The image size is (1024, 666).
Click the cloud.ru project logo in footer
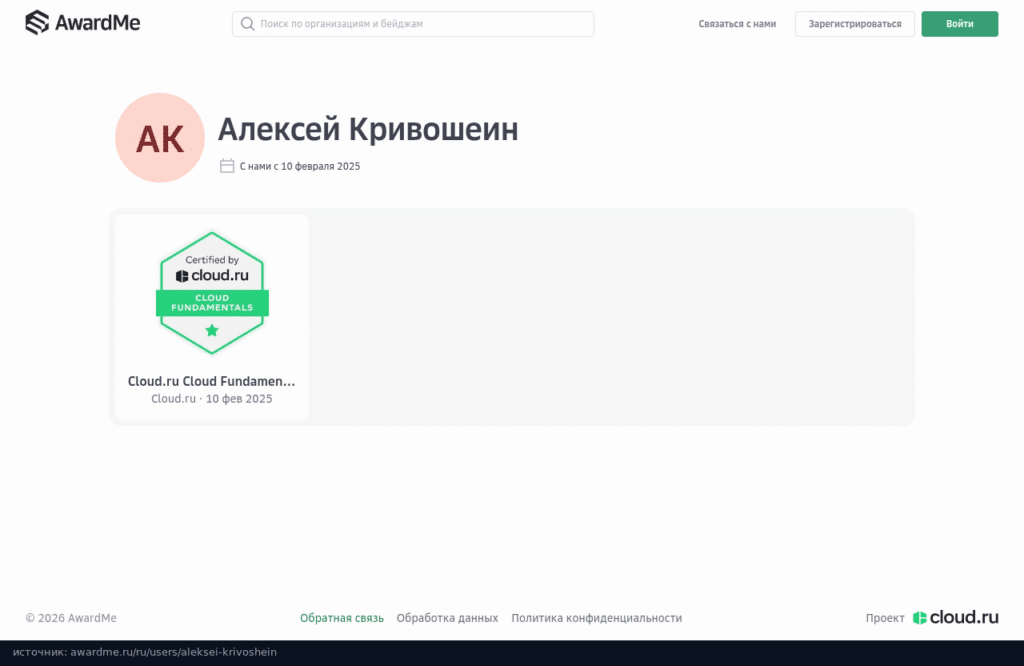tap(955, 617)
